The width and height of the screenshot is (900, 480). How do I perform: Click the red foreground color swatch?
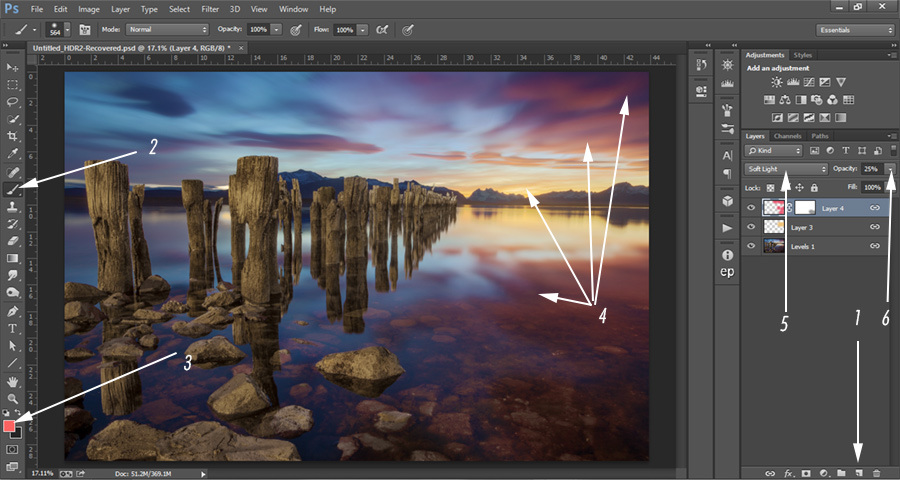[10, 426]
